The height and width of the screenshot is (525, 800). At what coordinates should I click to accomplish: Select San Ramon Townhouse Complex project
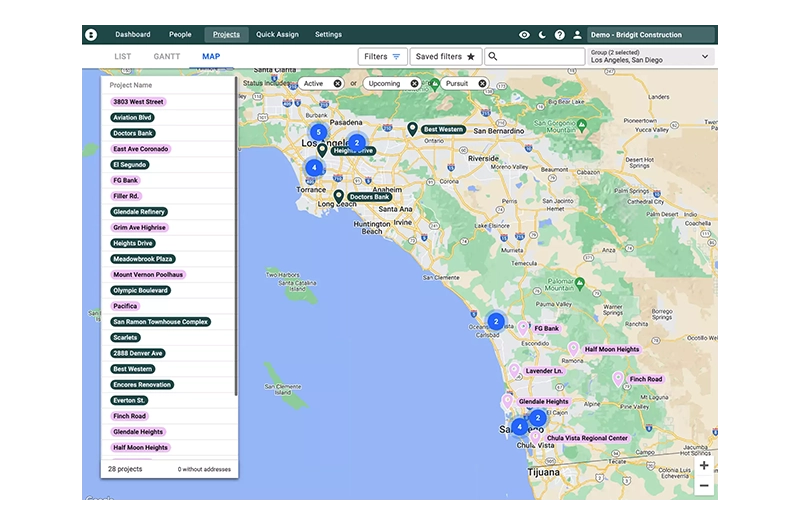click(161, 322)
